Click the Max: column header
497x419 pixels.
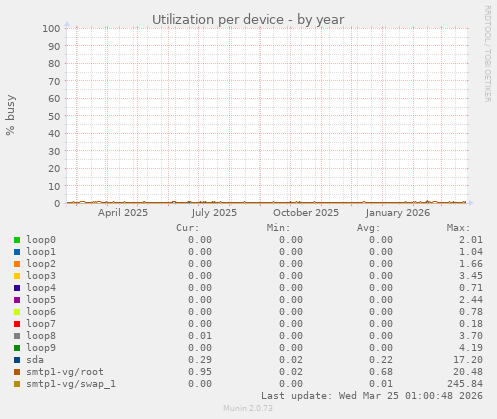point(459,228)
